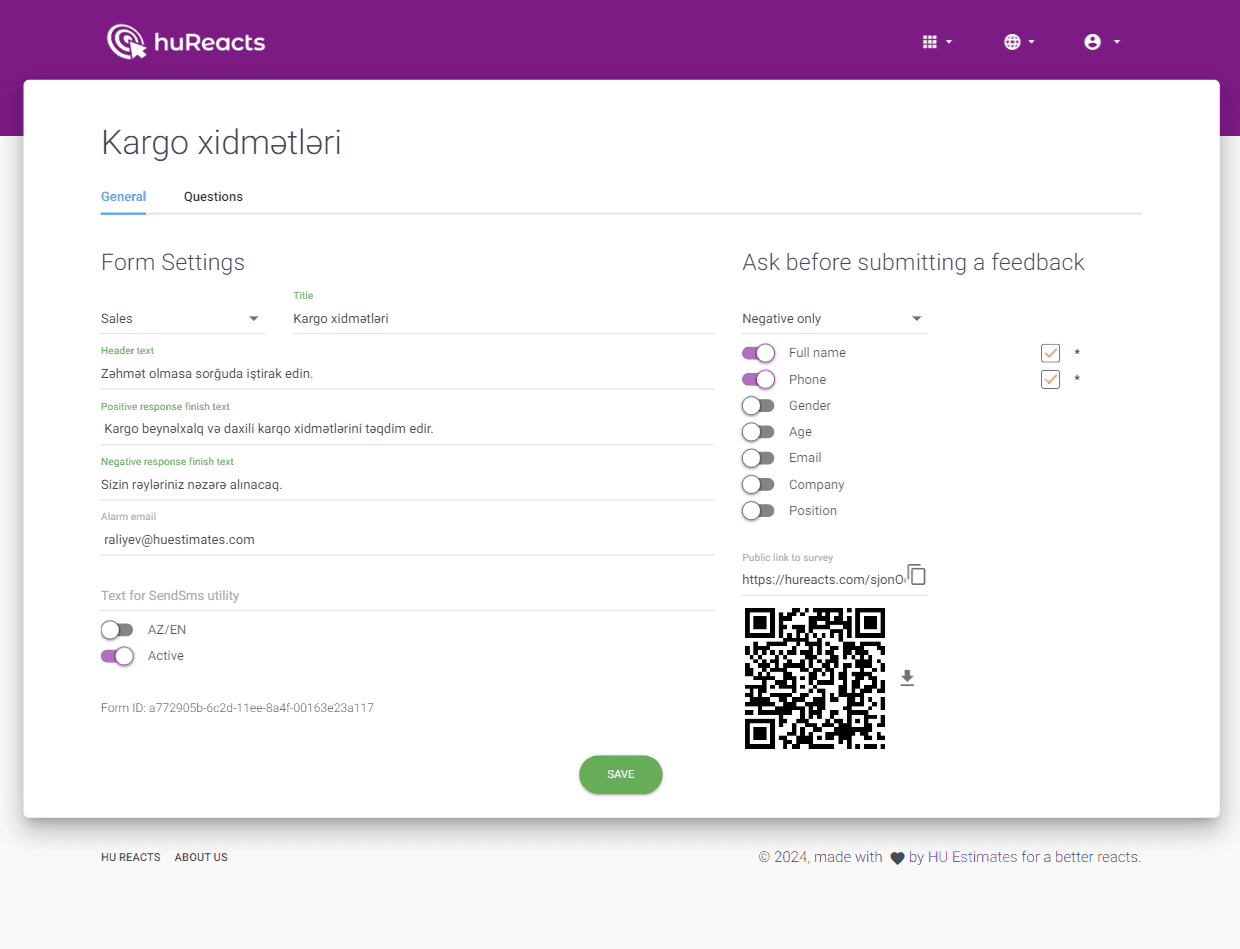Click the Kargo xidmətləri page heading
Screen dimensions: 1240x949
(x=221, y=143)
